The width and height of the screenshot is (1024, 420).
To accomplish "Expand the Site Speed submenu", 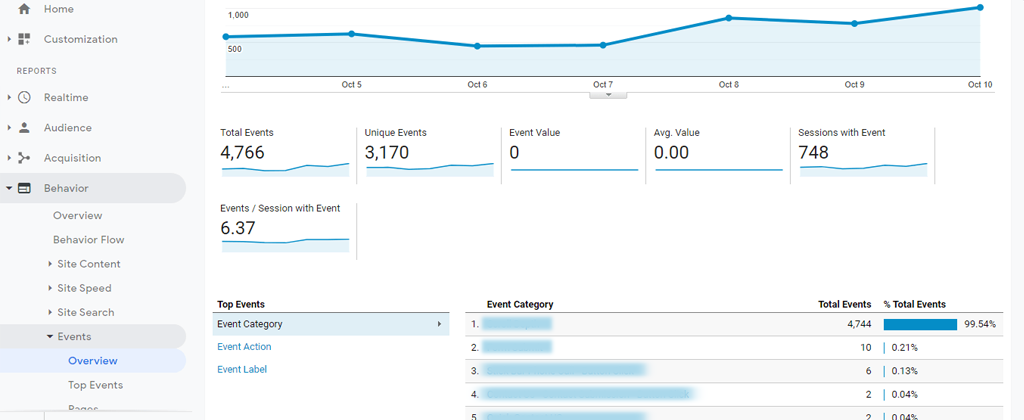I will point(50,288).
